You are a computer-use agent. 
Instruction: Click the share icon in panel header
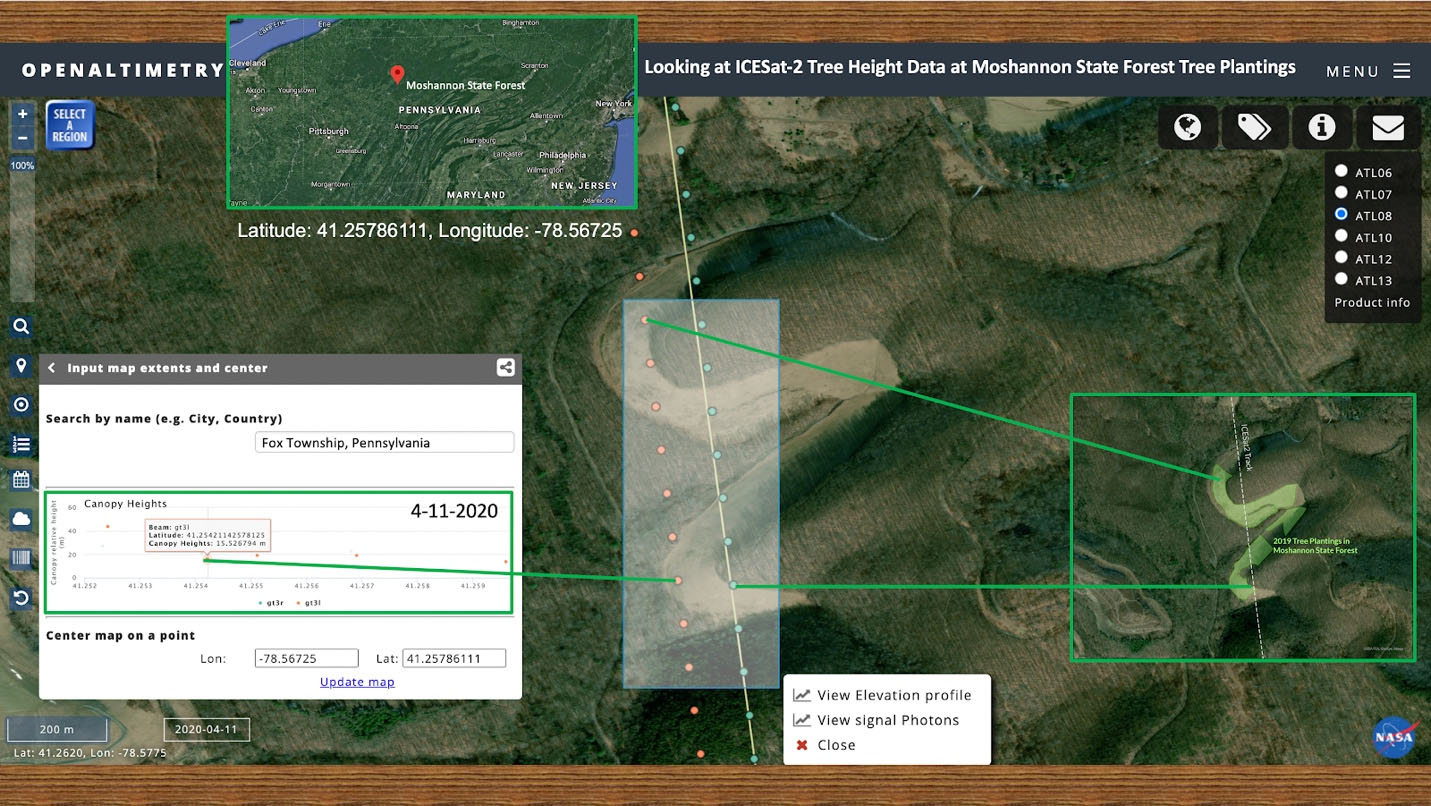pyautogui.click(x=505, y=368)
